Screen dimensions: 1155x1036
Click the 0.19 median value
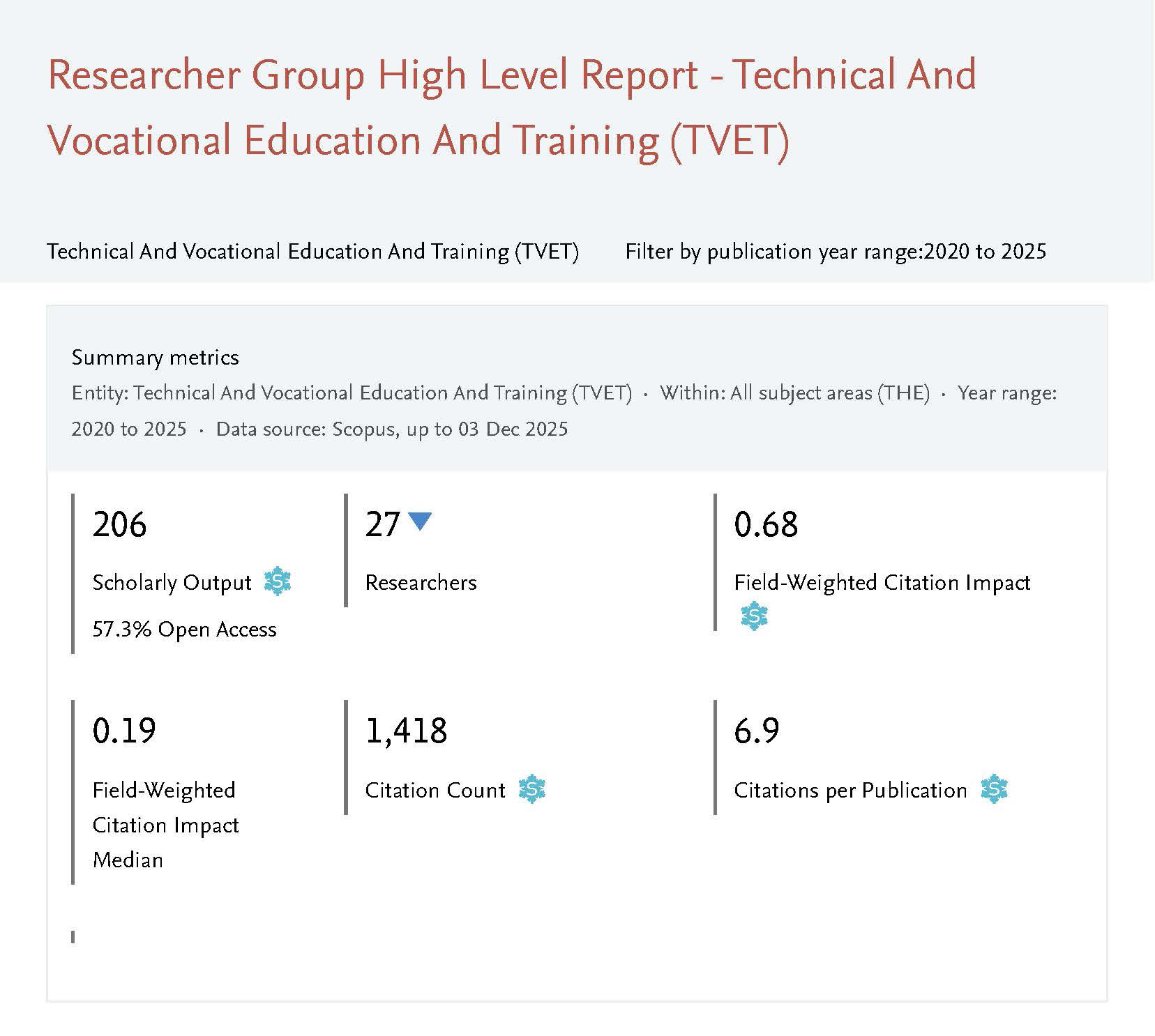tap(124, 731)
